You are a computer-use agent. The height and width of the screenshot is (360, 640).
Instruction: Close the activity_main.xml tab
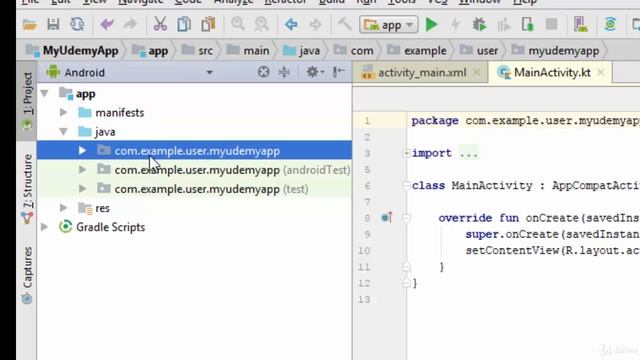pyautogui.click(x=477, y=73)
